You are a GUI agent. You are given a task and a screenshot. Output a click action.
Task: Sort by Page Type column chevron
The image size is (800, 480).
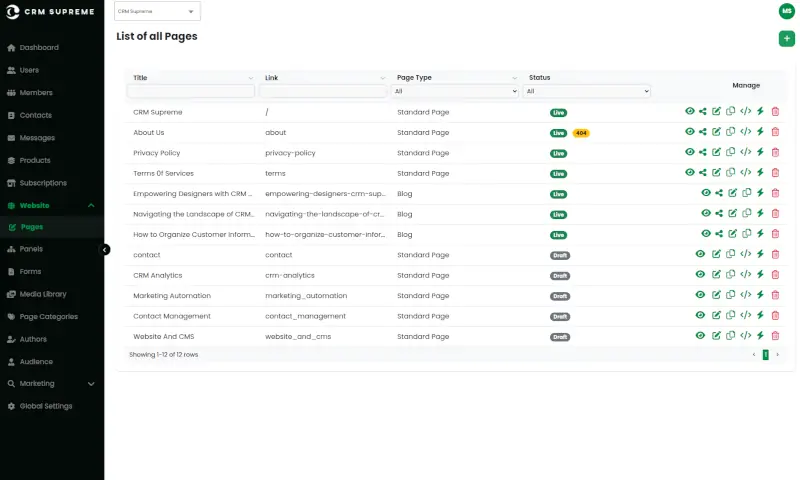click(514, 78)
